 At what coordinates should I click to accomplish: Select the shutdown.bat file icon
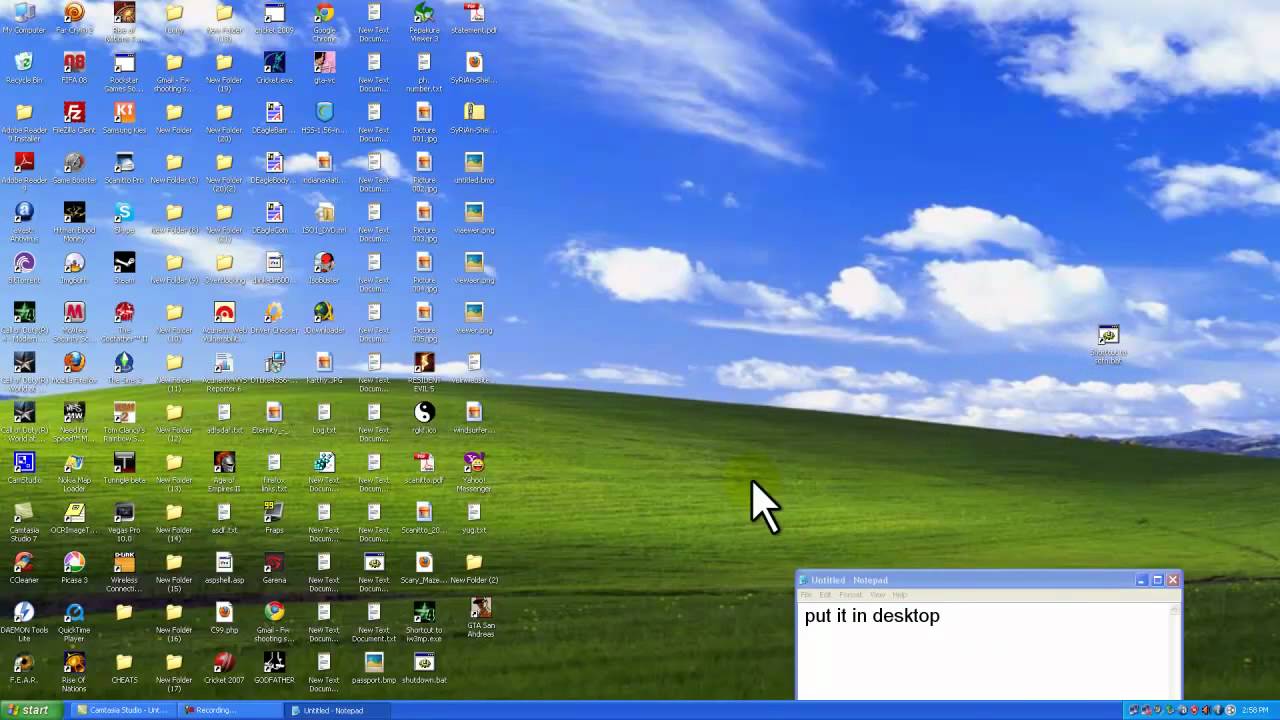(x=424, y=669)
